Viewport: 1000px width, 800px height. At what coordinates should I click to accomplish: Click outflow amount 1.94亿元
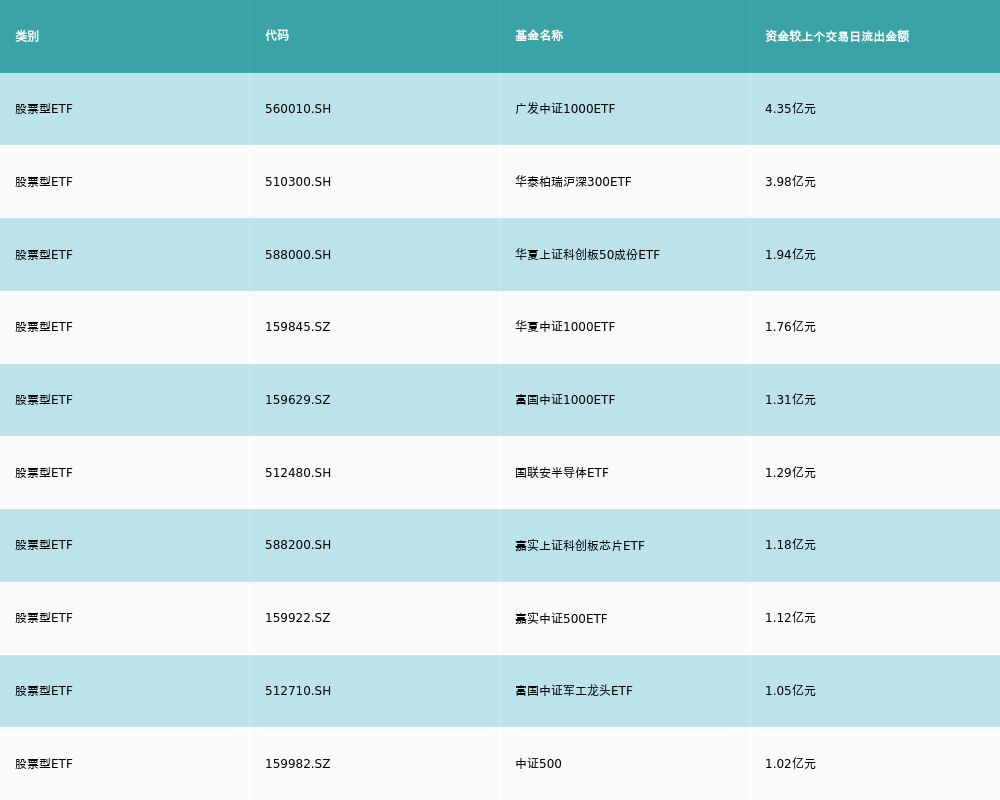[x=790, y=255]
